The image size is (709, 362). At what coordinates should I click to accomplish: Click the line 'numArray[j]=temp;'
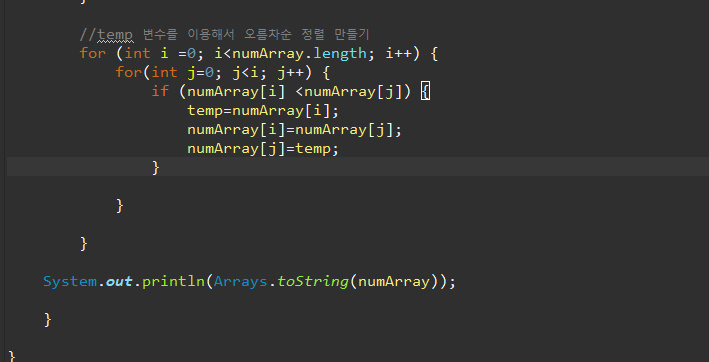(263, 149)
